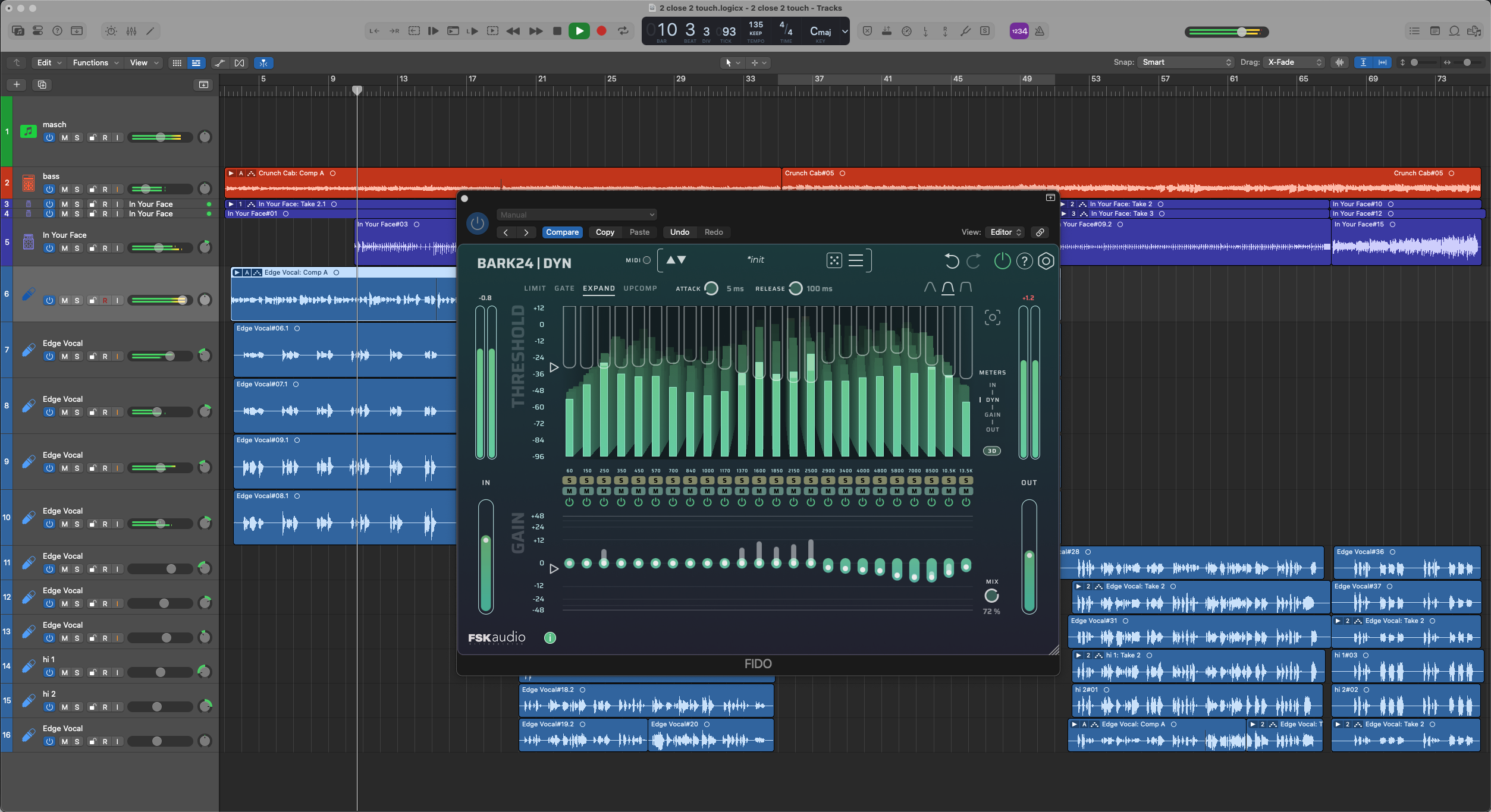This screenshot has width=1491, height=812.
Task: Click the Record button in transport
Action: [x=601, y=31]
